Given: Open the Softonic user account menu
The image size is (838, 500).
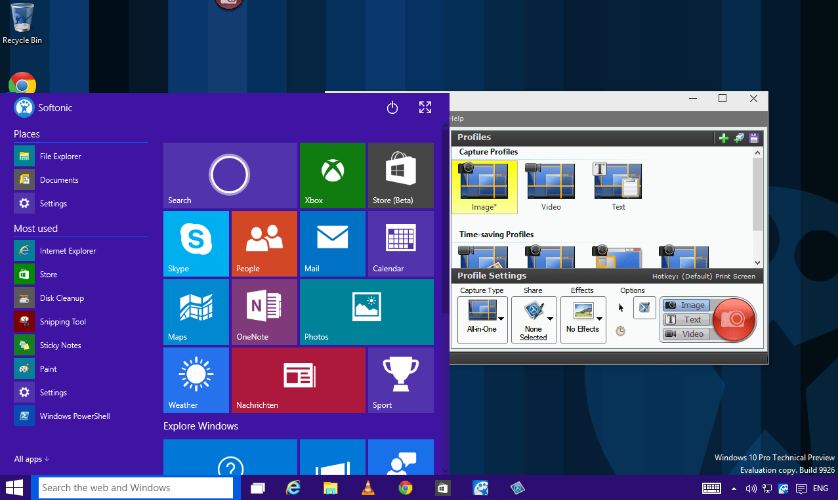Looking at the screenshot, I should click(43, 107).
